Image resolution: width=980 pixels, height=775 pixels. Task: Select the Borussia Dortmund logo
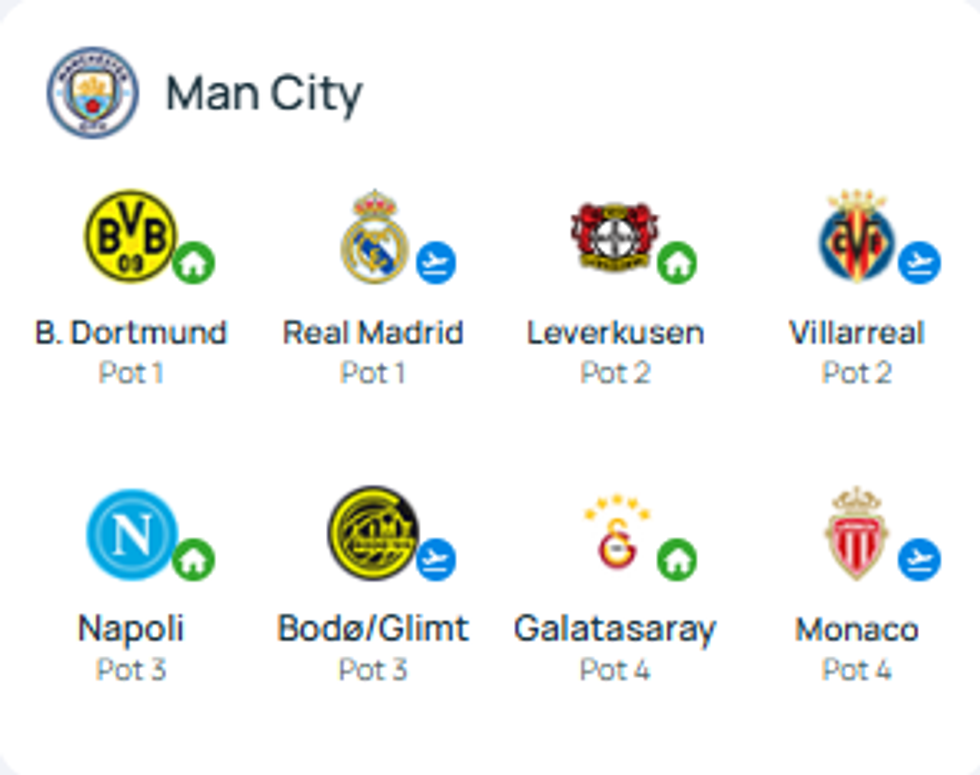pos(130,236)
